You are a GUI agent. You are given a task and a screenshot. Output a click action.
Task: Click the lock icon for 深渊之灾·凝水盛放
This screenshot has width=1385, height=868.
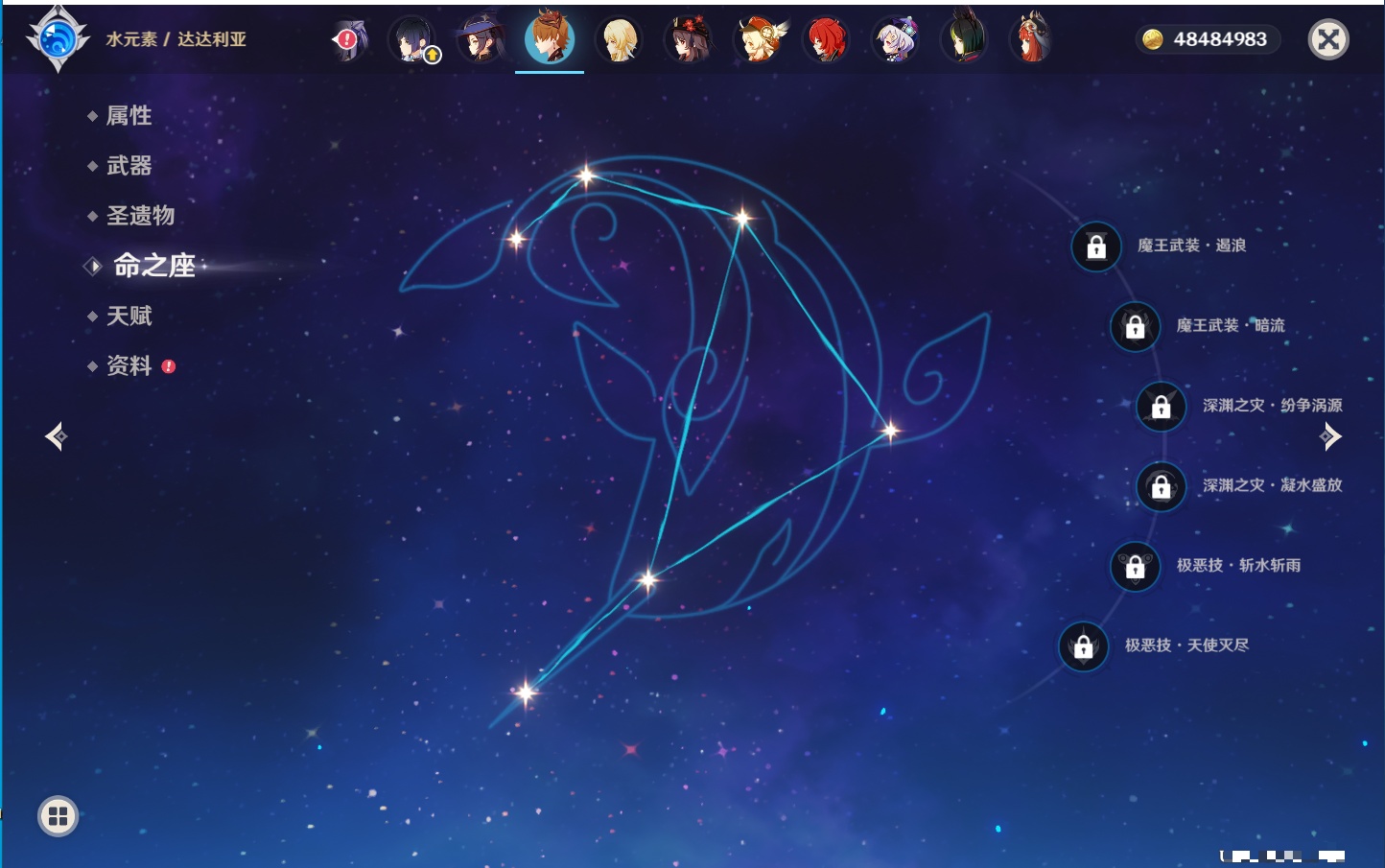pyautogui.click(x=1161, y=486)
